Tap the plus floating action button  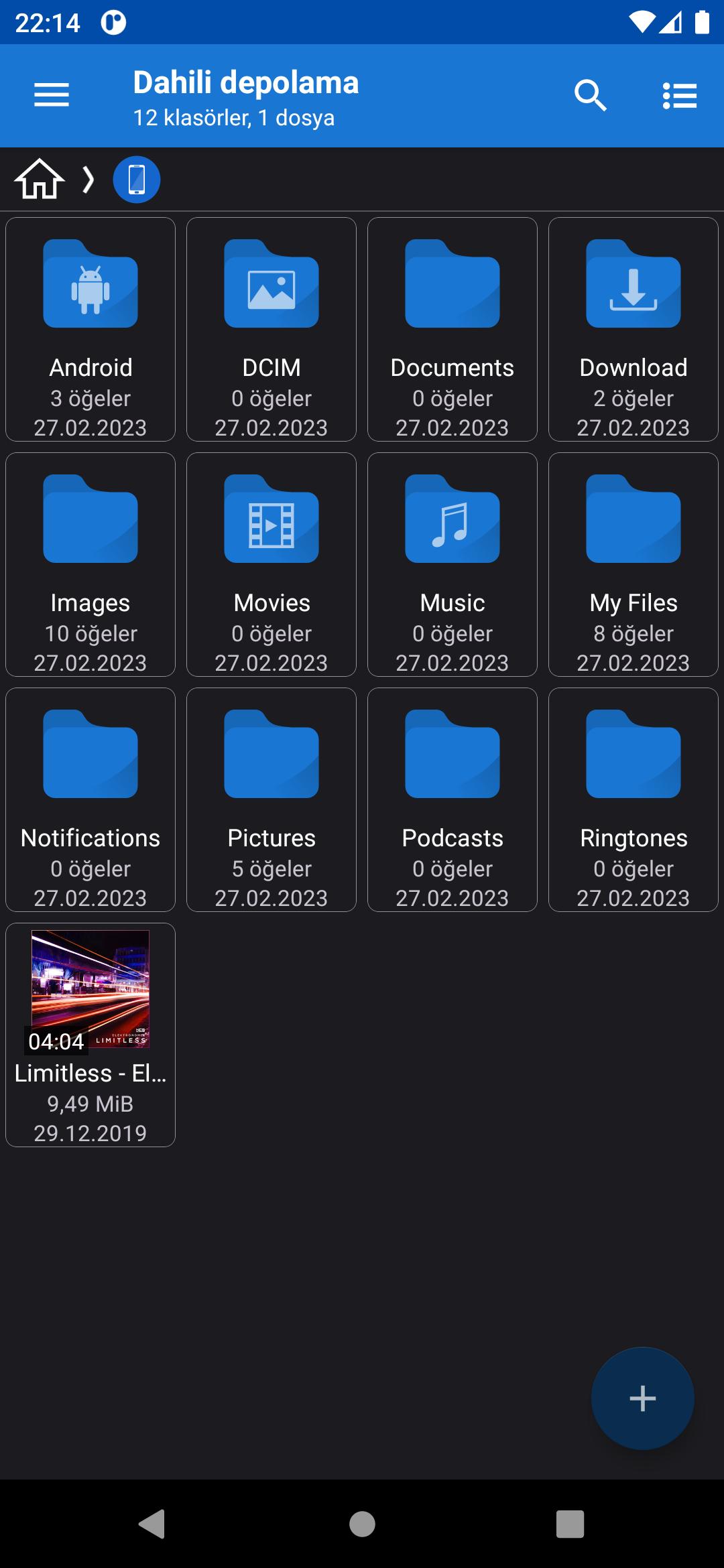click(x=642, y=1398)
